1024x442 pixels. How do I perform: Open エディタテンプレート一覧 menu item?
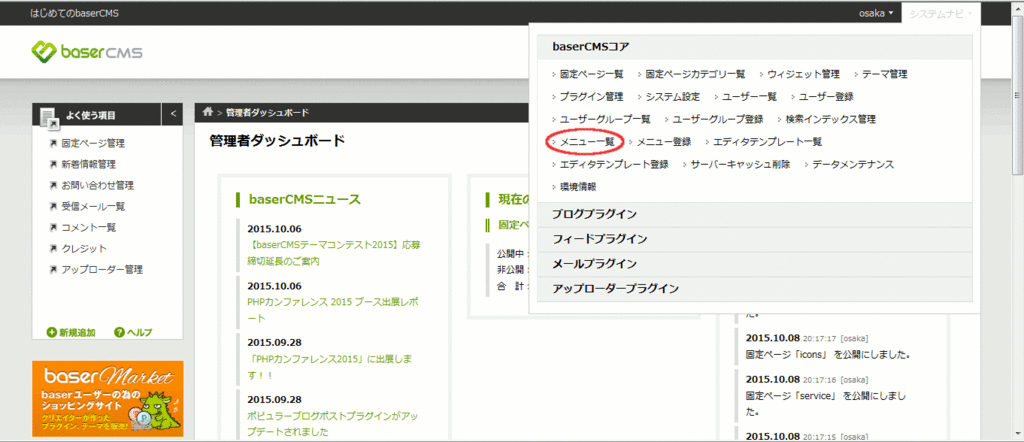767,142
